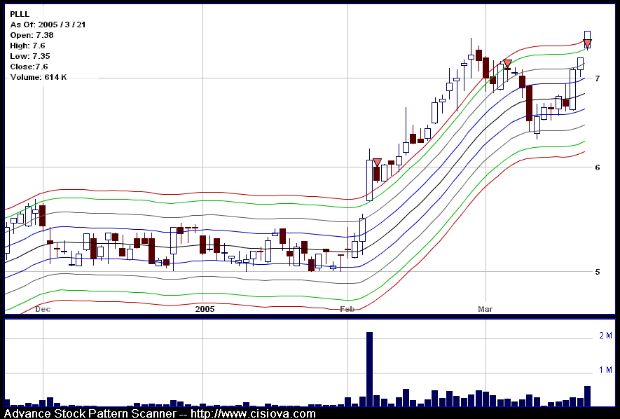Click the red triangle marker in early March

507,63
